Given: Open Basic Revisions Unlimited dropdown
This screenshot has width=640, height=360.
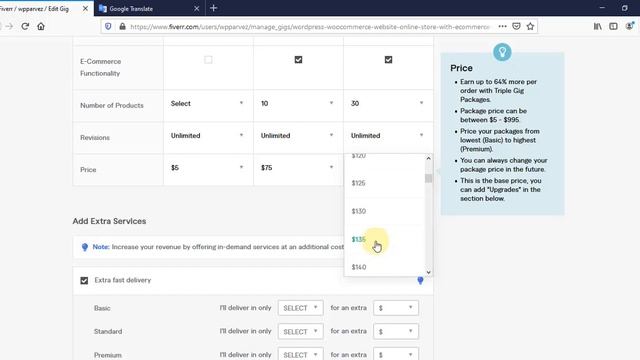Looking at the screenshot, I should (x=208, y=136).
